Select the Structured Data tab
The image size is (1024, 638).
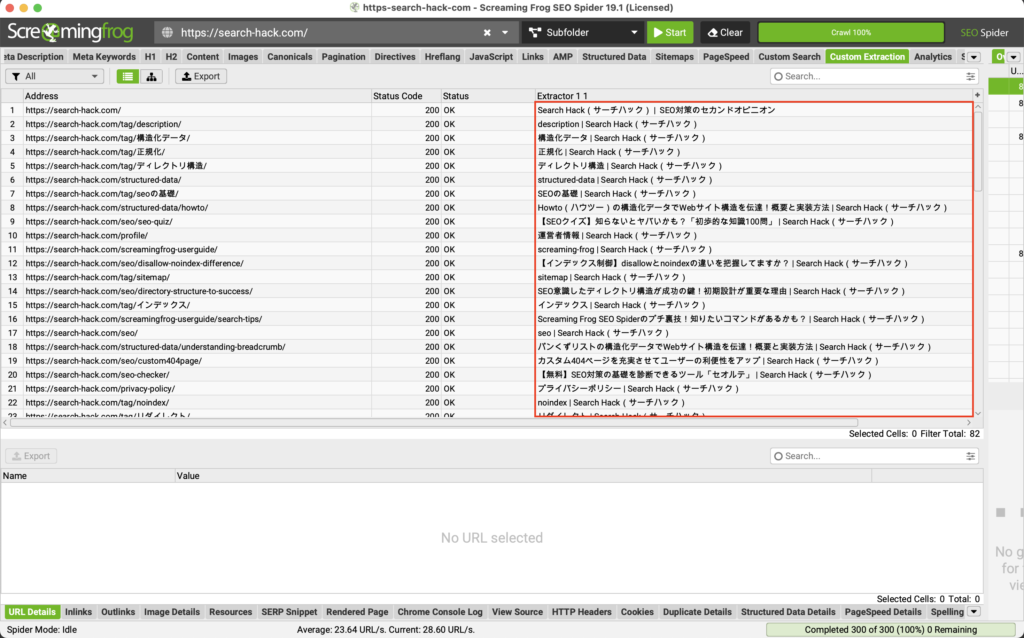tap(614, 57)
